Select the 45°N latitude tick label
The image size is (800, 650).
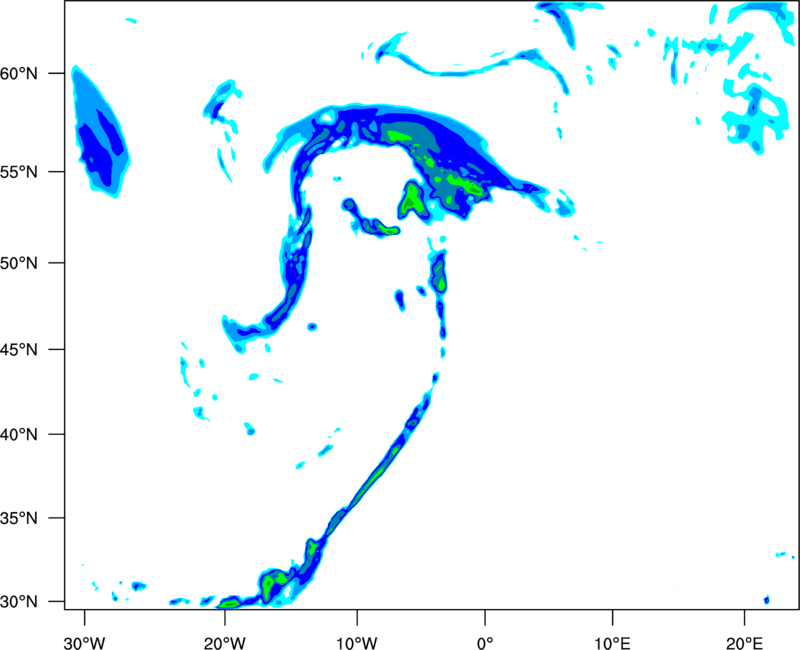(19, 350)
